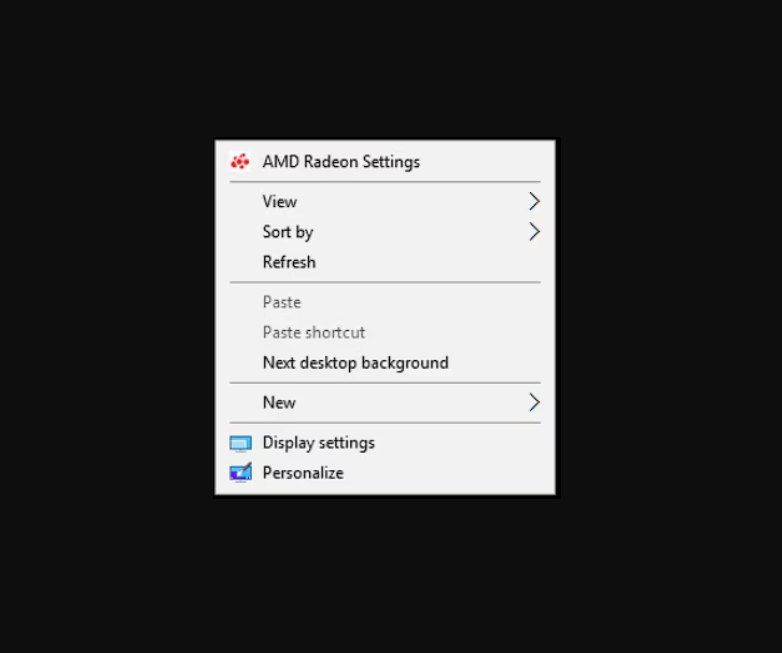This screenshot has width=782, height=653.
Task: Click the disabled Paste shortcut entry
Action: click(x=314, y=332)
